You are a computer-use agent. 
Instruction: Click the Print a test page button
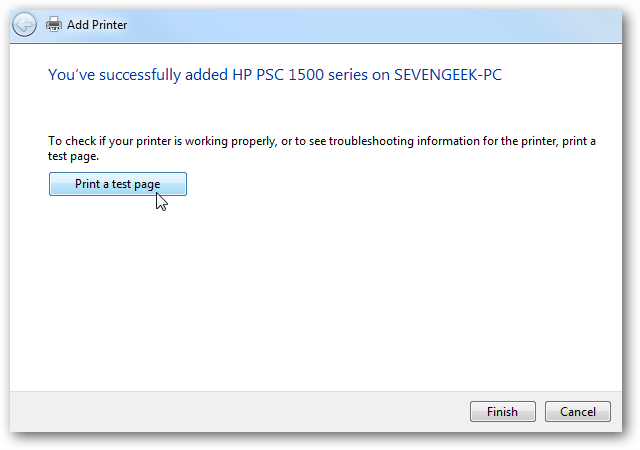point(118,184)
